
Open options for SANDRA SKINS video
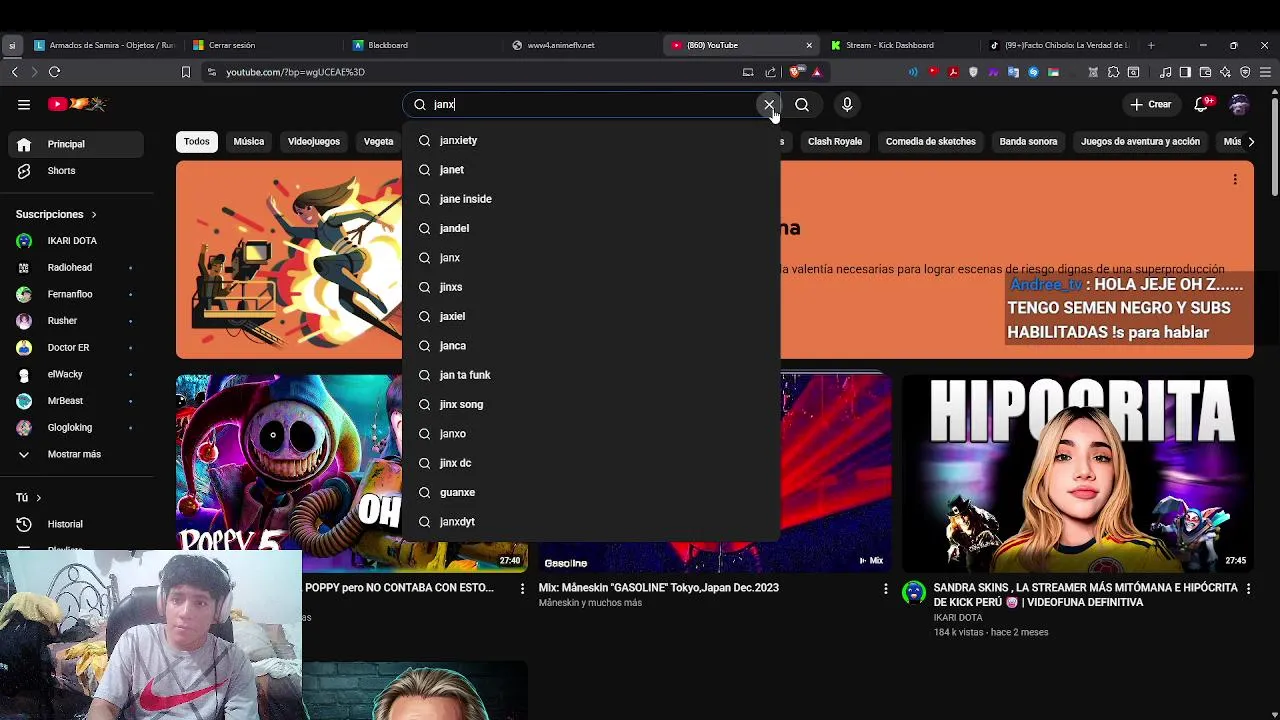(x=1248, y=589)
